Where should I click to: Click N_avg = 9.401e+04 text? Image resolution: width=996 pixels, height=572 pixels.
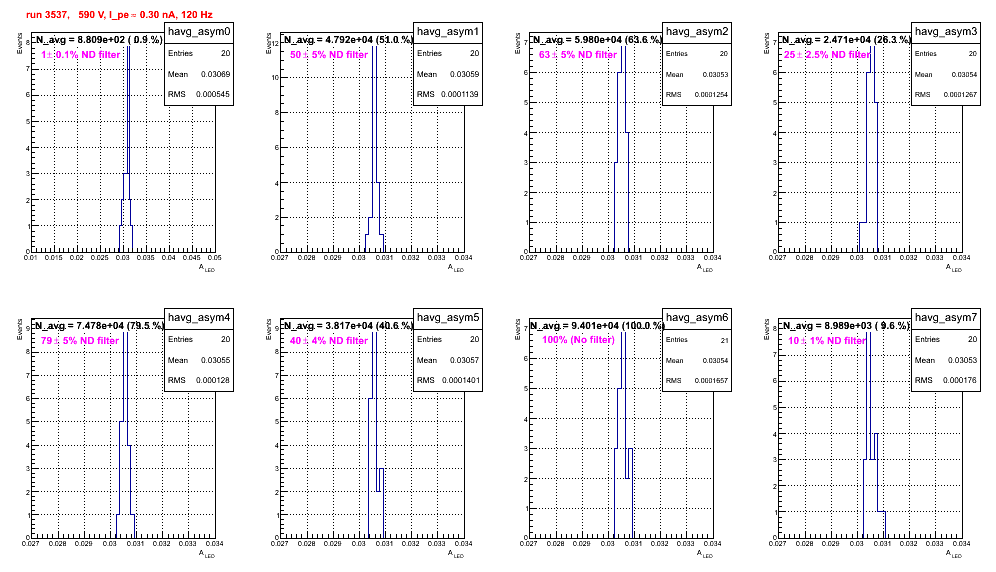click(597, 325)
